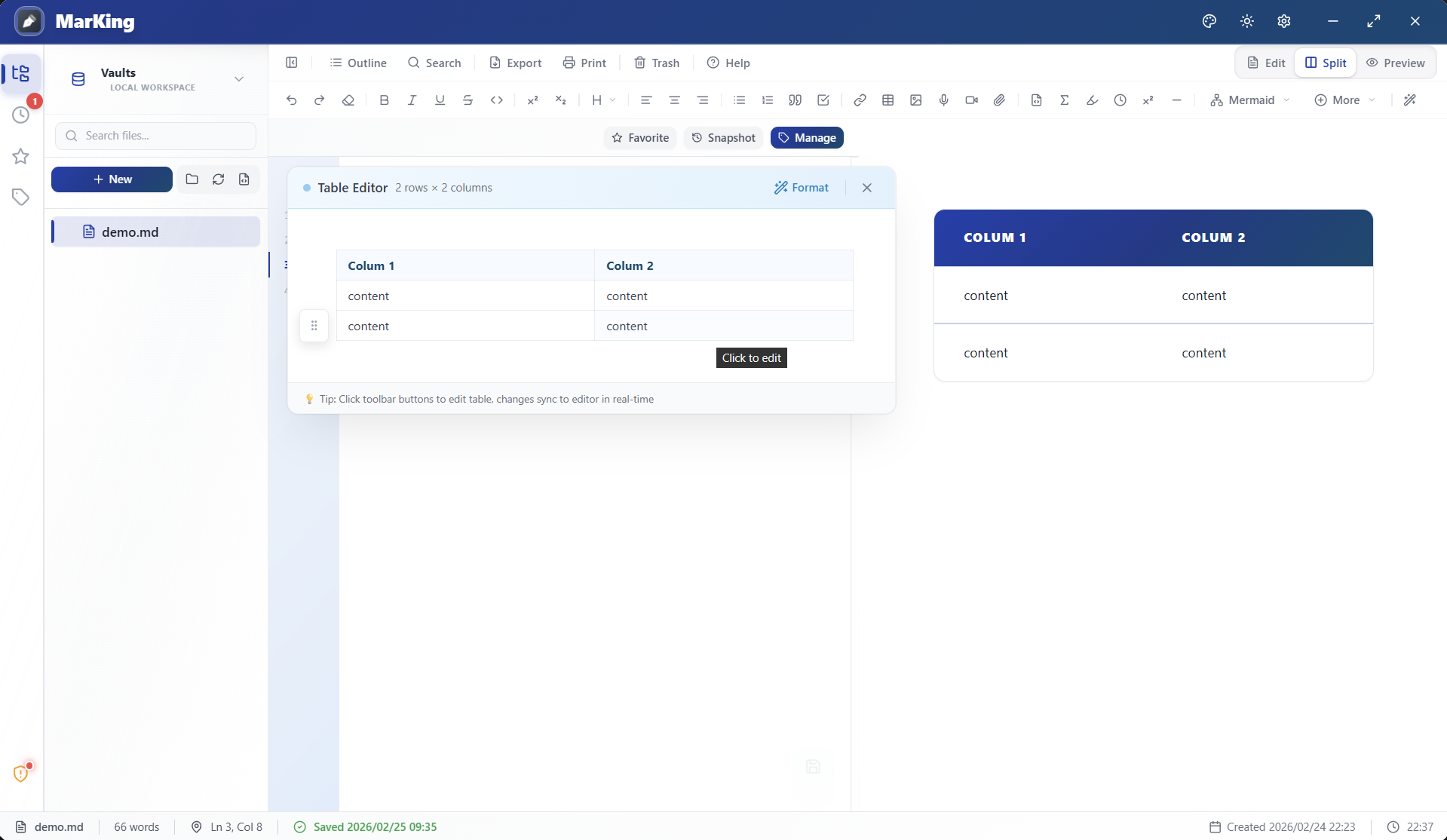
Task: Insert a table
Action: pos(888,100)
